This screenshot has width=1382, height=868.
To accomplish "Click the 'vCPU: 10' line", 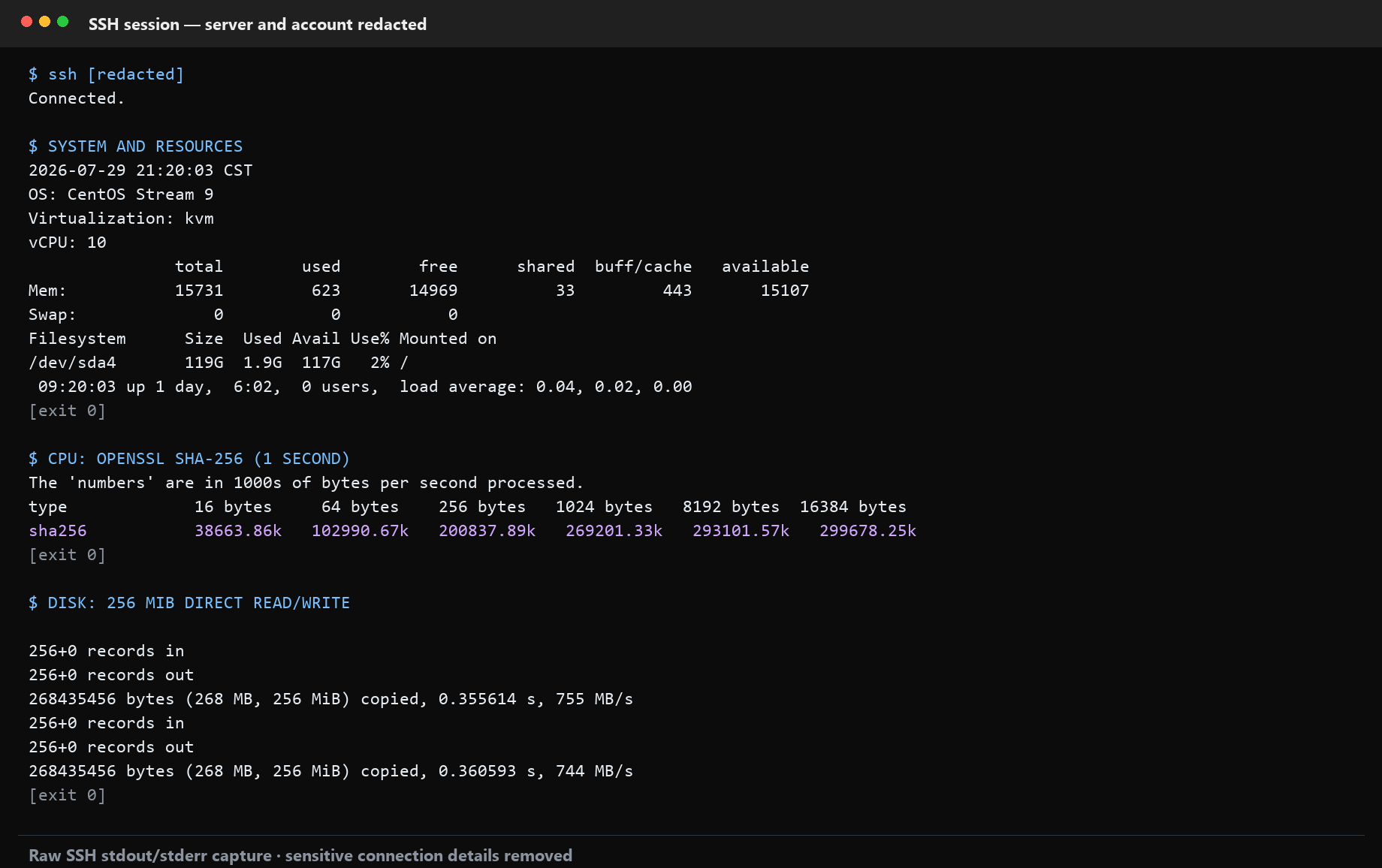I will coord(68,243).
